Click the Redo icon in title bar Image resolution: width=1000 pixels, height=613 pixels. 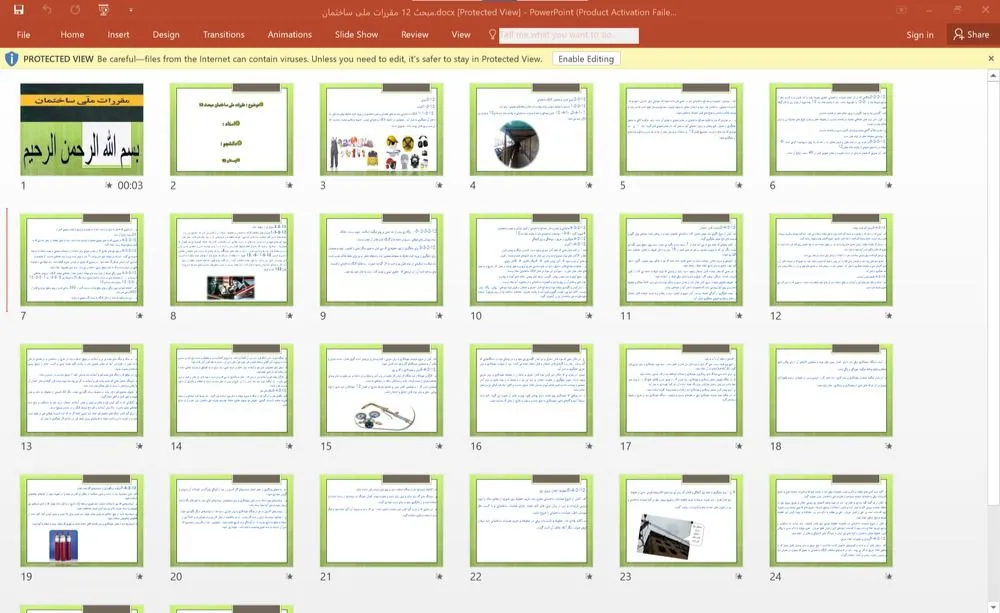click(76, 11)
